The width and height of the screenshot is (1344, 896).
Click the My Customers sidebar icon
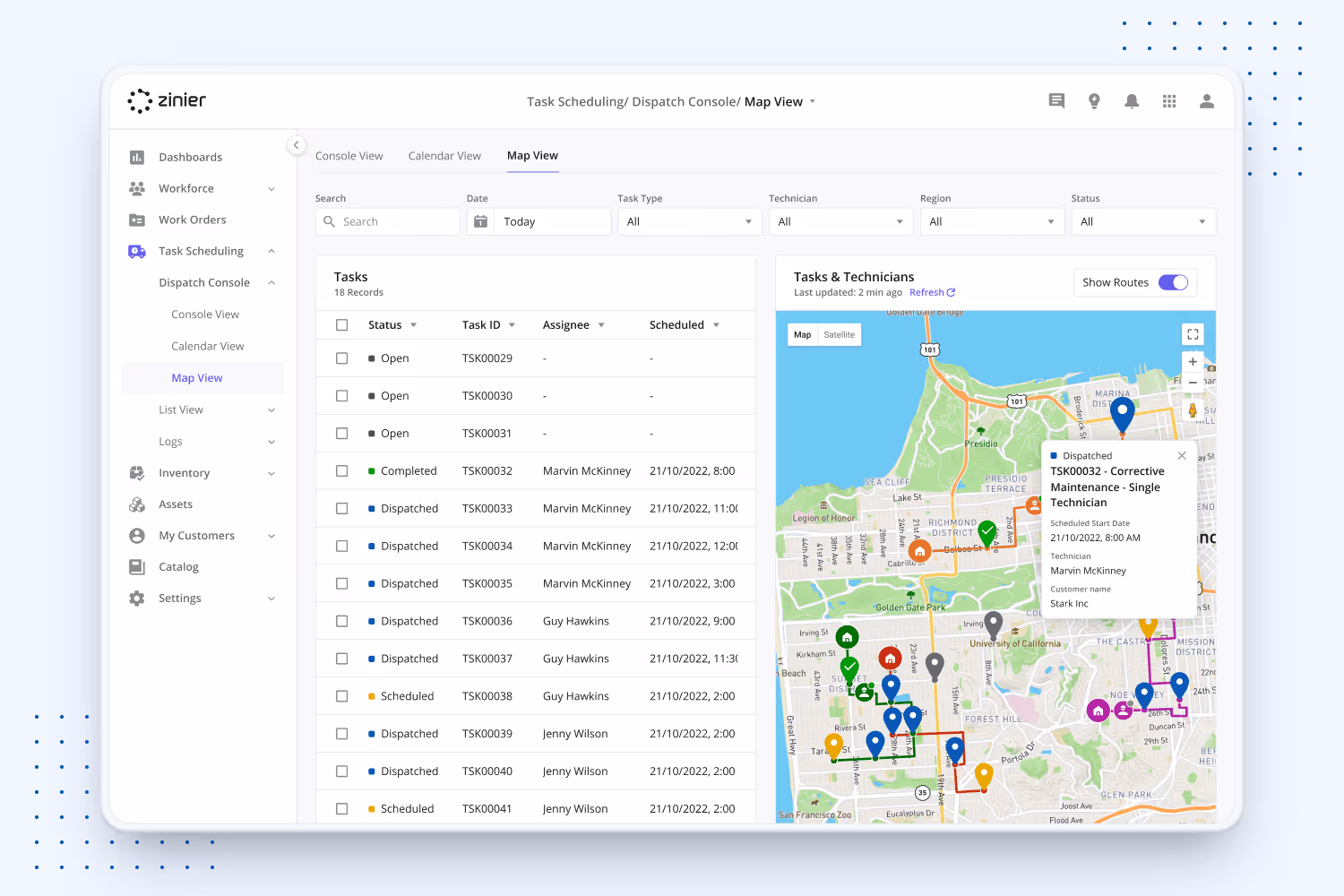137,536
